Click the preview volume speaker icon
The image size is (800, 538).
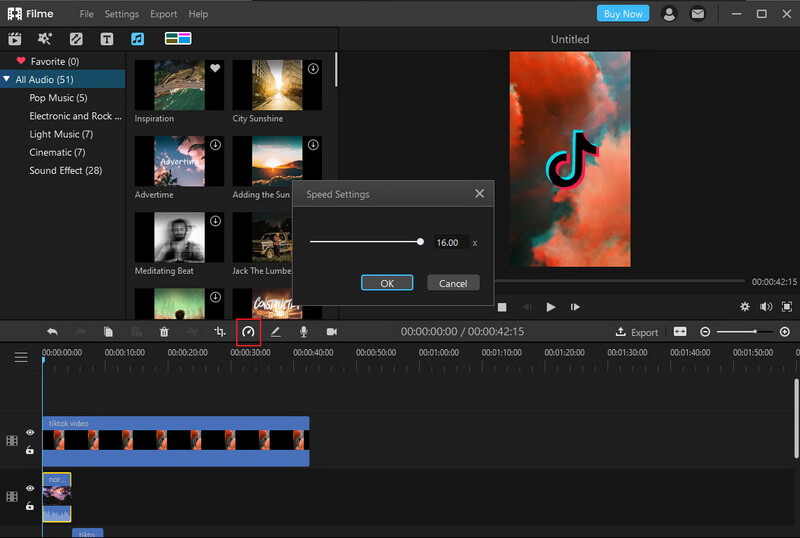[766, 307]
